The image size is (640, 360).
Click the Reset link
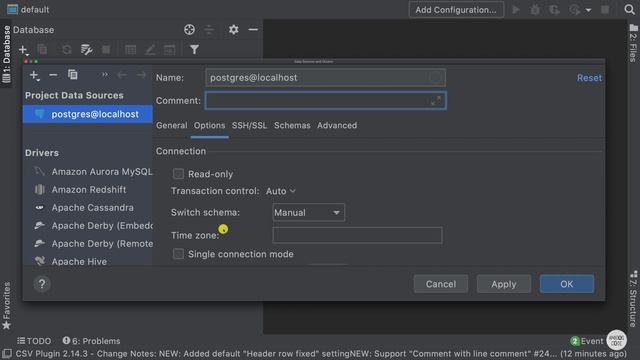point(589,78)
